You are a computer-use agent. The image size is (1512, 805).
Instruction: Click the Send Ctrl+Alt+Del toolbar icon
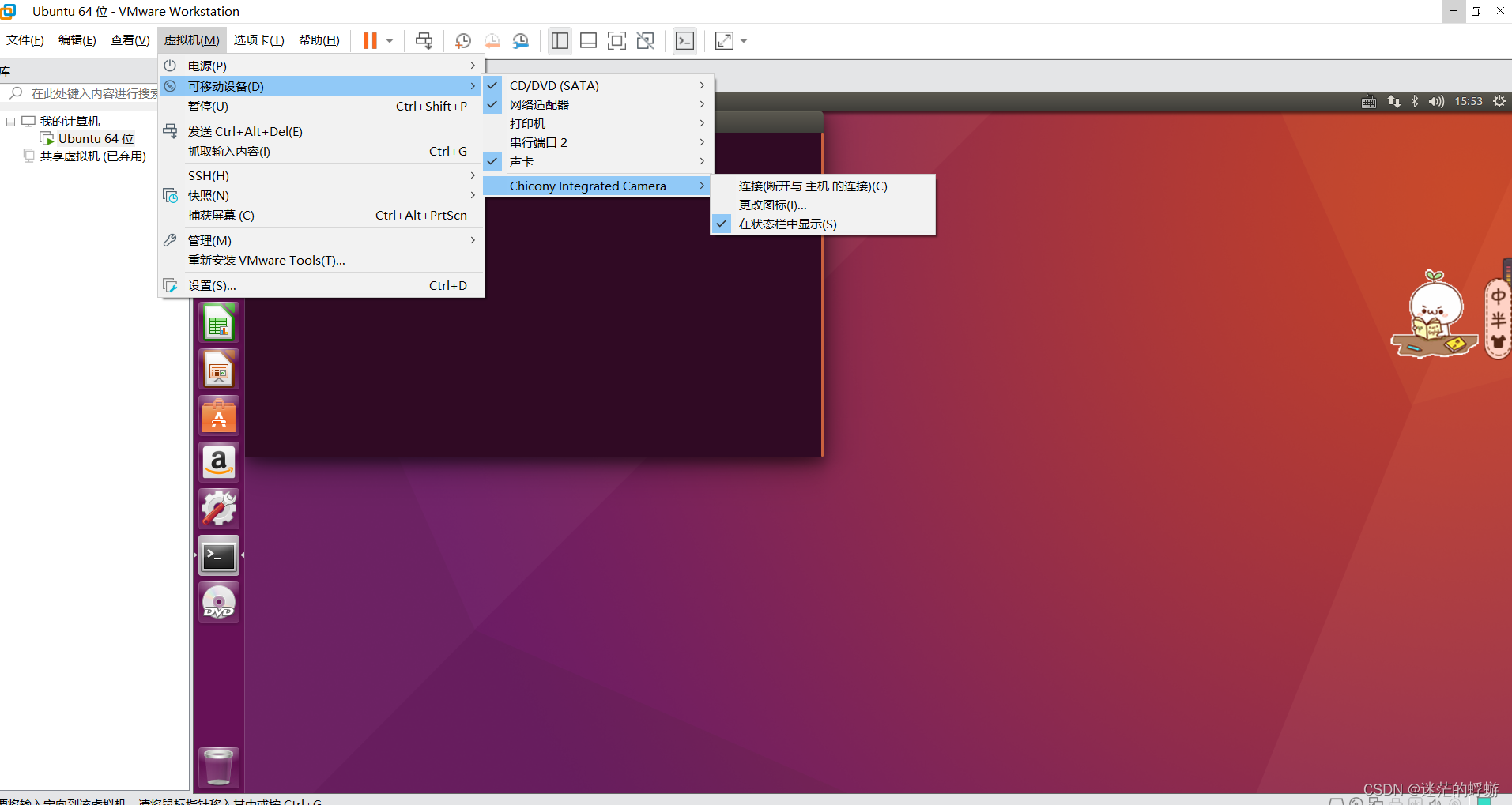424,40
